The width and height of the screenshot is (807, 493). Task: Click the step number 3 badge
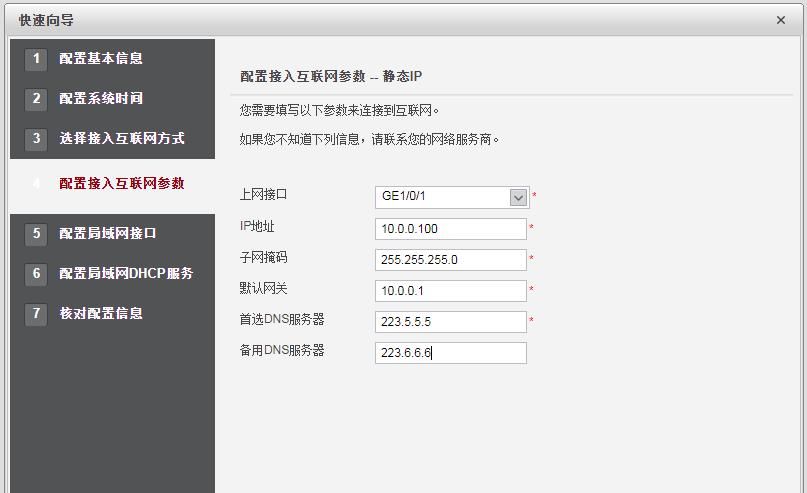click(x=36, y=138)
